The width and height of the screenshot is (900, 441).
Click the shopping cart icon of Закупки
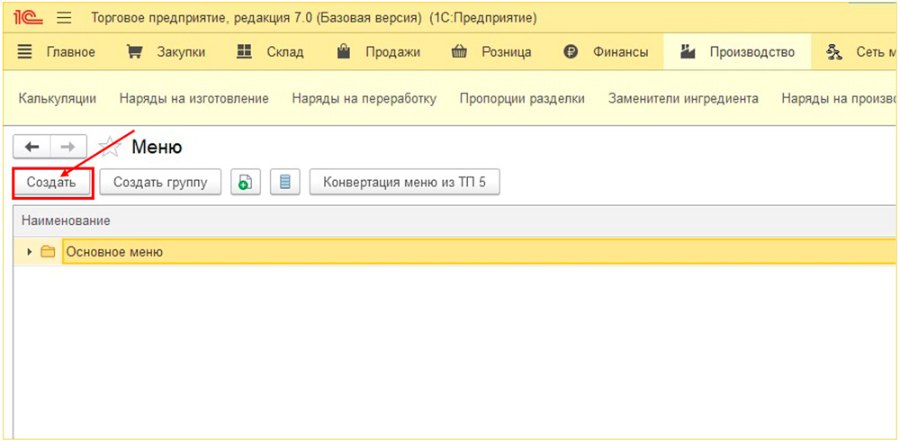(x=134, y=52)
